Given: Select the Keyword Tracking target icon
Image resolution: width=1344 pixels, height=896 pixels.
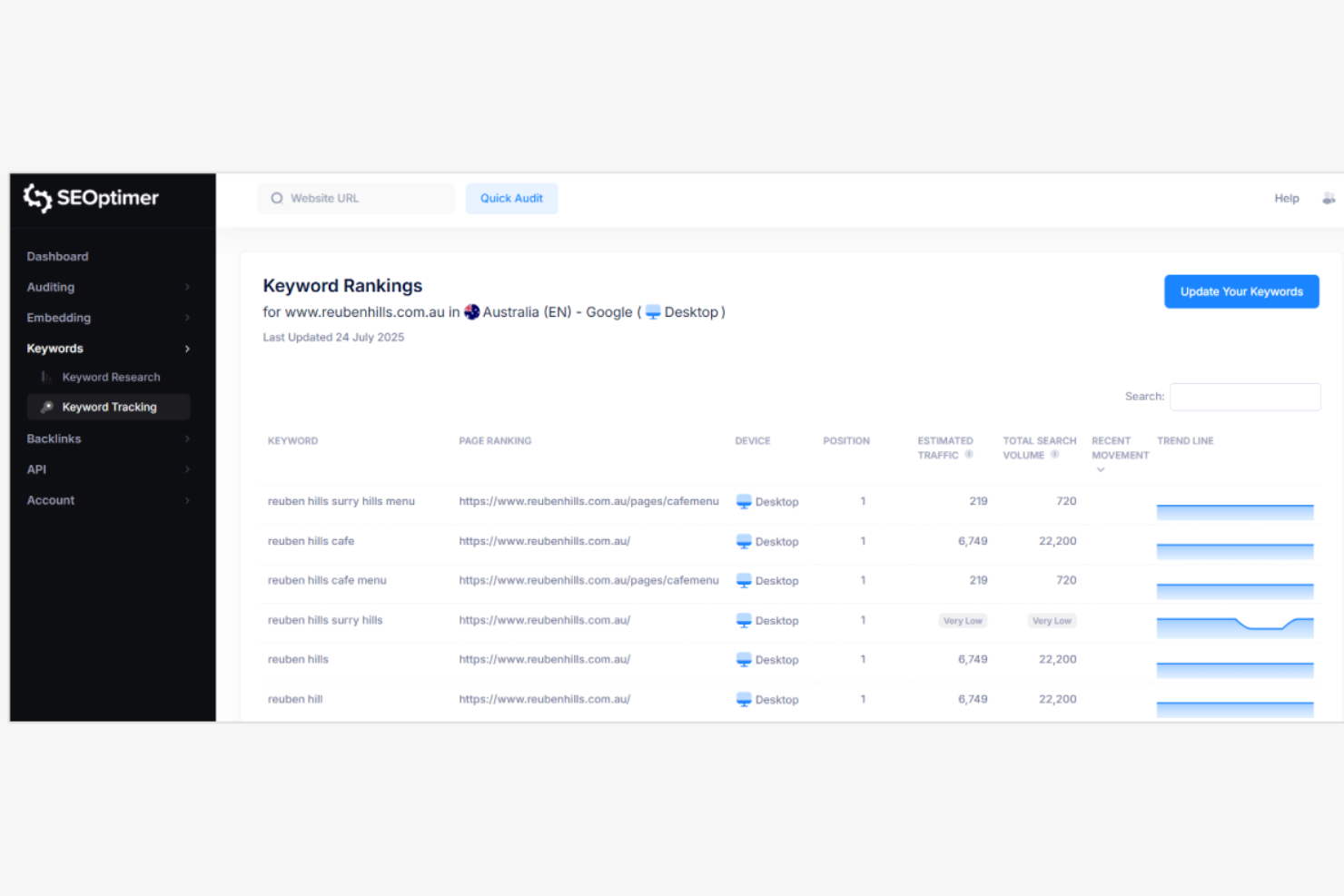Looking at the screenshot, I should pos(46,407).
